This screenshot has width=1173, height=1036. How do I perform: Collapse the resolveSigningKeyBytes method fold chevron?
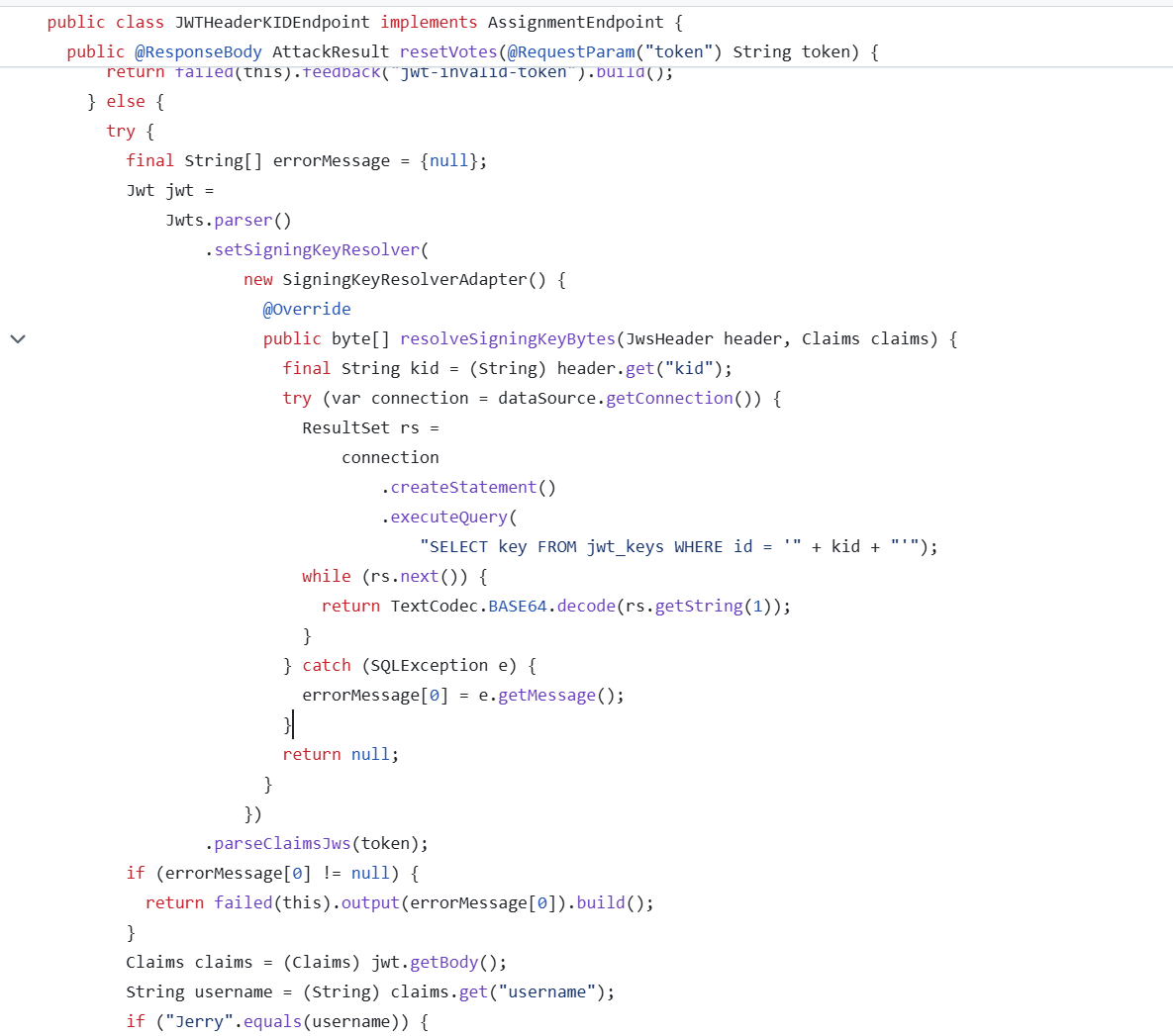tap(18, 339)
